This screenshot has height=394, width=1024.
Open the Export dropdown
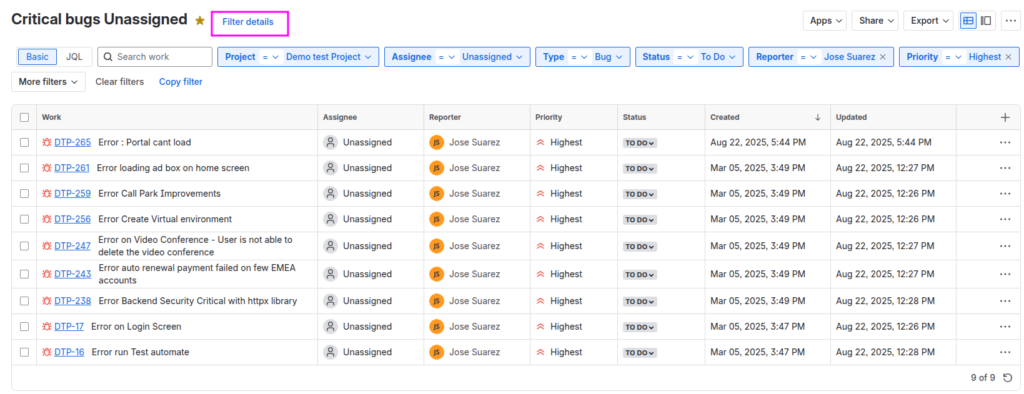tap(929, 21)
